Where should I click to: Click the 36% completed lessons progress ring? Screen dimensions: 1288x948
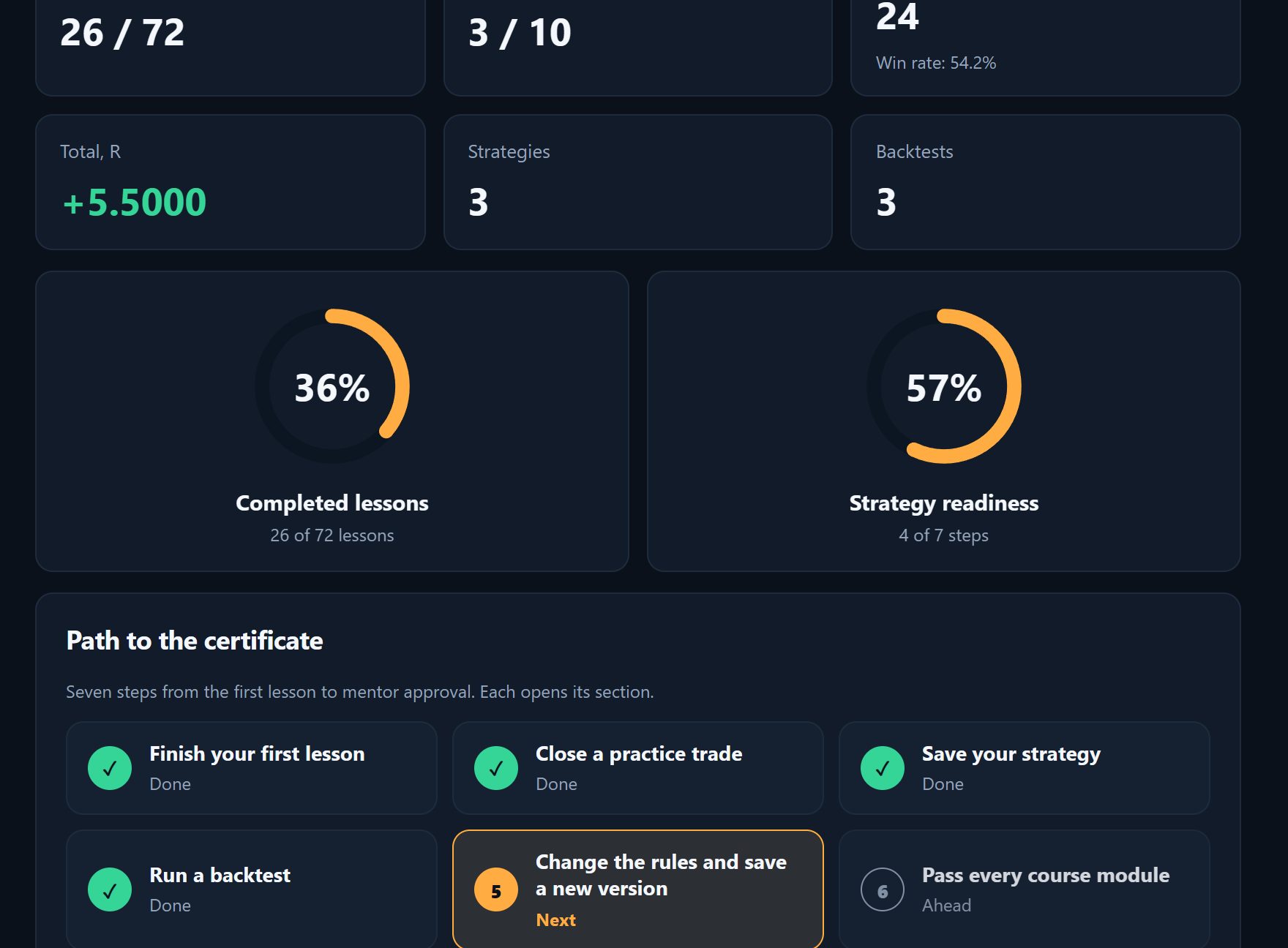(332, 386)
